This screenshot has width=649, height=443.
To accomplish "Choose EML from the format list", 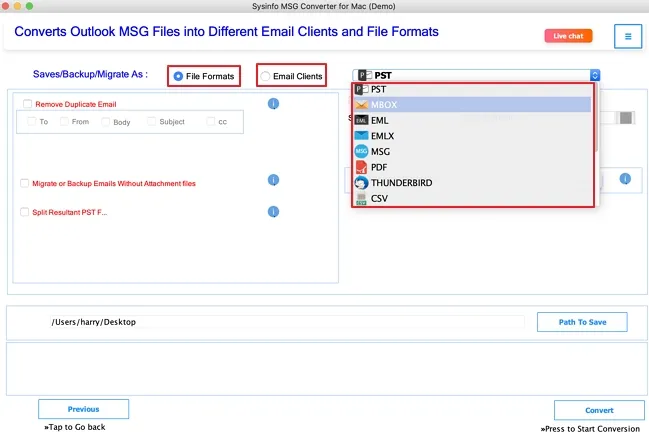I will tap(472, 120).
